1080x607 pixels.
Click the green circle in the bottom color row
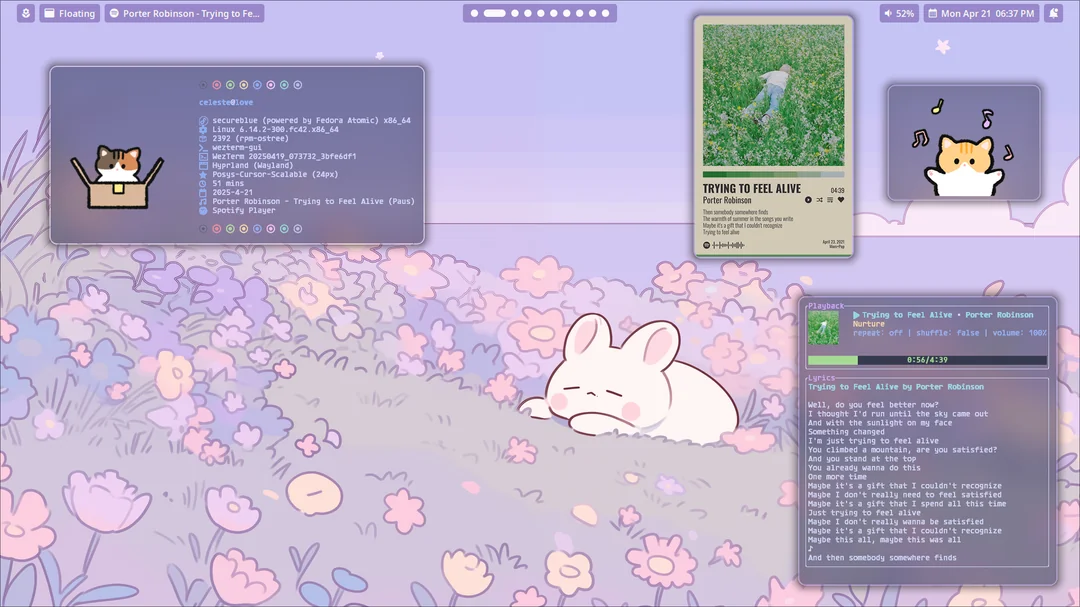click(230, 229)
